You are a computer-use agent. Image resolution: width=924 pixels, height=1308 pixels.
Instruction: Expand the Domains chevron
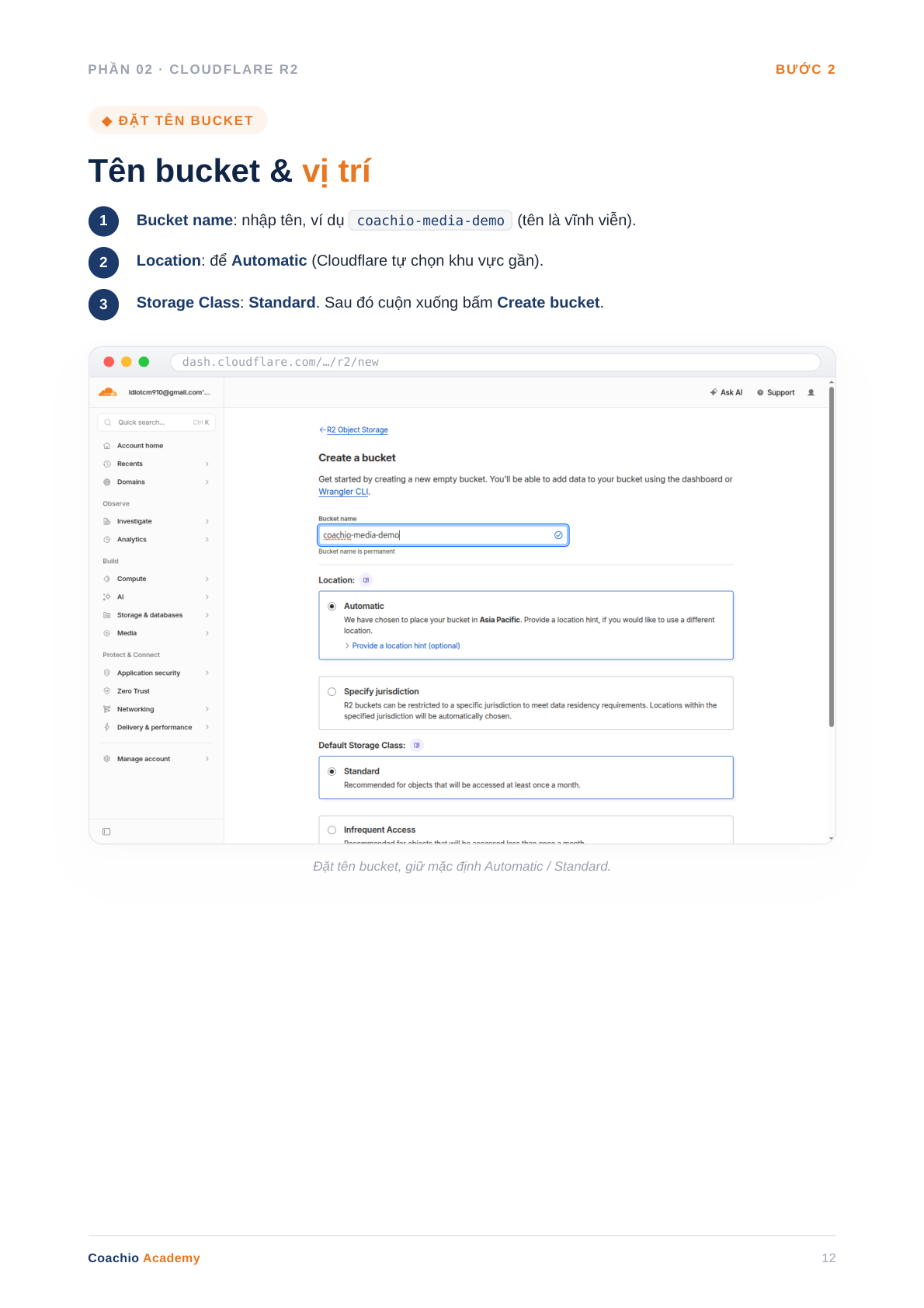point(207,482)
